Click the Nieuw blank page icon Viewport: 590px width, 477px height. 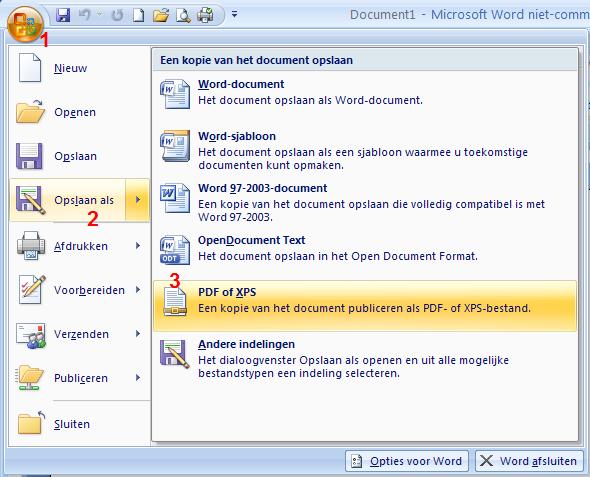click(30, 68)
